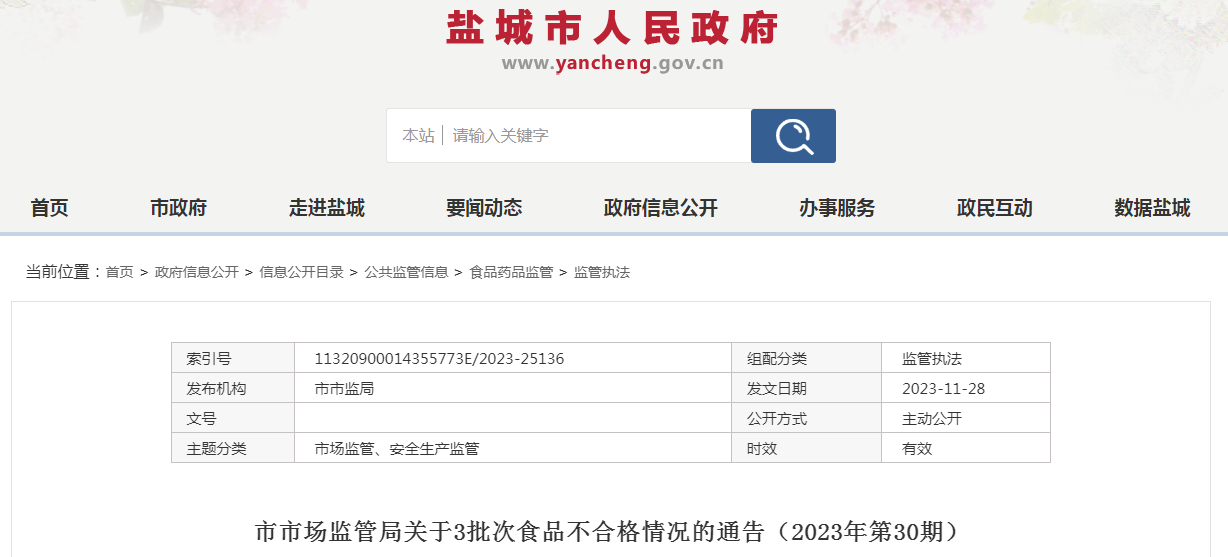
Task: Select 政府信息公开 navigation item
Action: (661, 208)
